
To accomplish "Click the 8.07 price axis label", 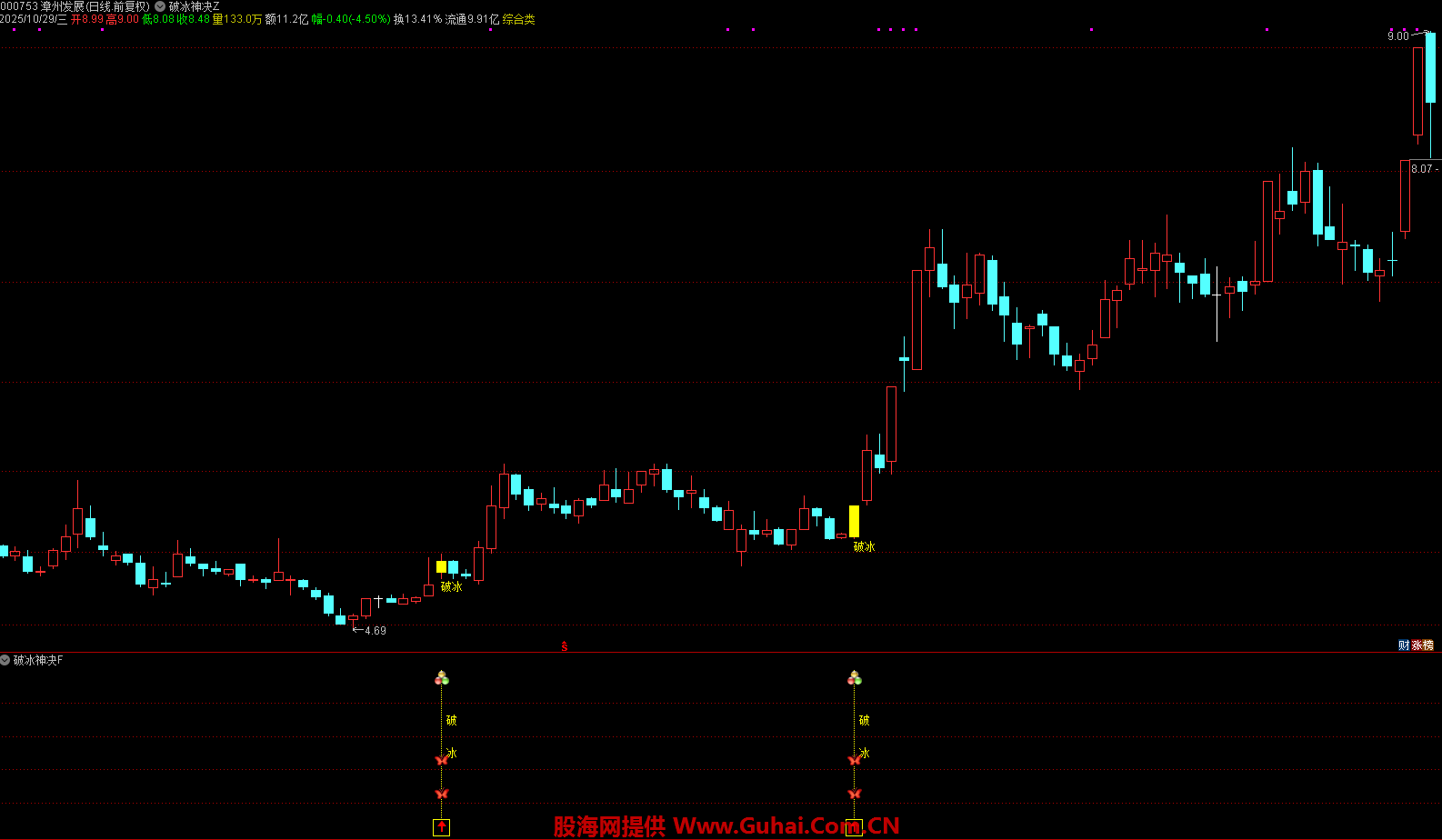I will 1421,169.
